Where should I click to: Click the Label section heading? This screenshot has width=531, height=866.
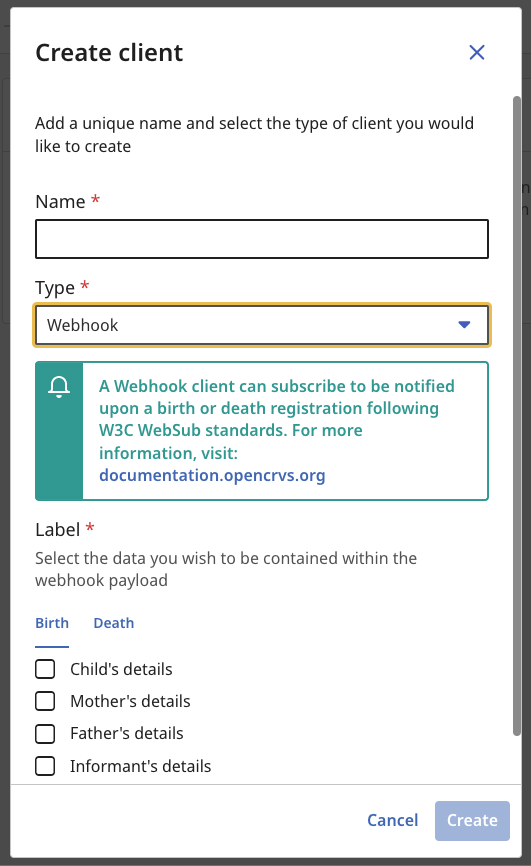(x=57, y=530)
